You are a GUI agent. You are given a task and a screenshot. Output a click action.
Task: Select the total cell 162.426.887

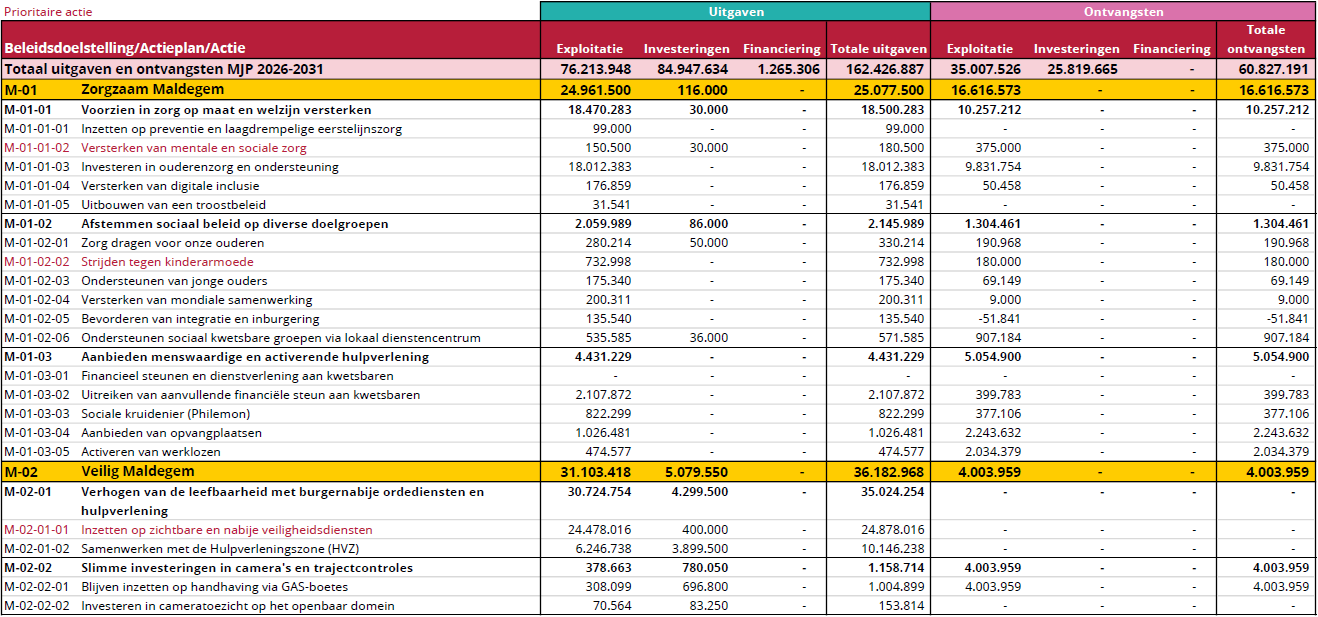(x=878, y=70)
